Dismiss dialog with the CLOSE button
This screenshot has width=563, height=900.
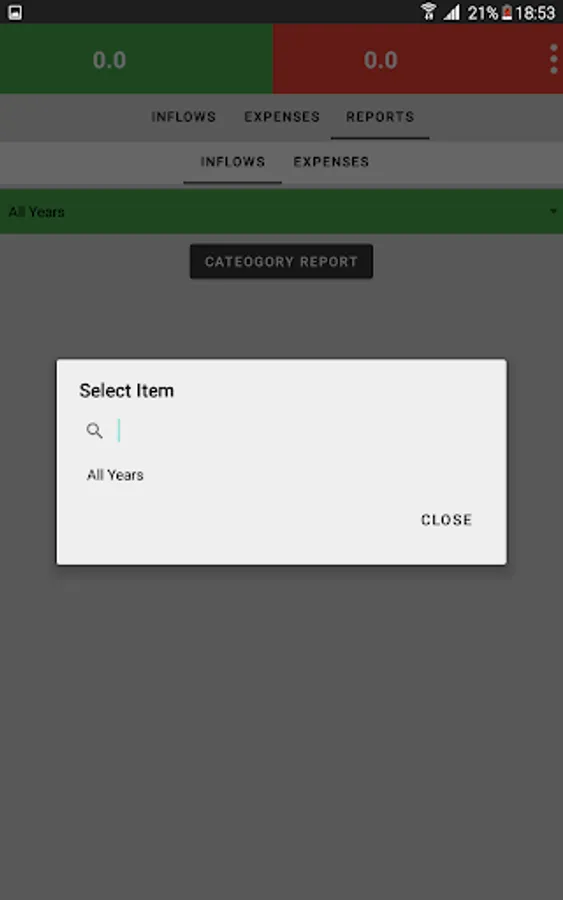click(446, 520)
